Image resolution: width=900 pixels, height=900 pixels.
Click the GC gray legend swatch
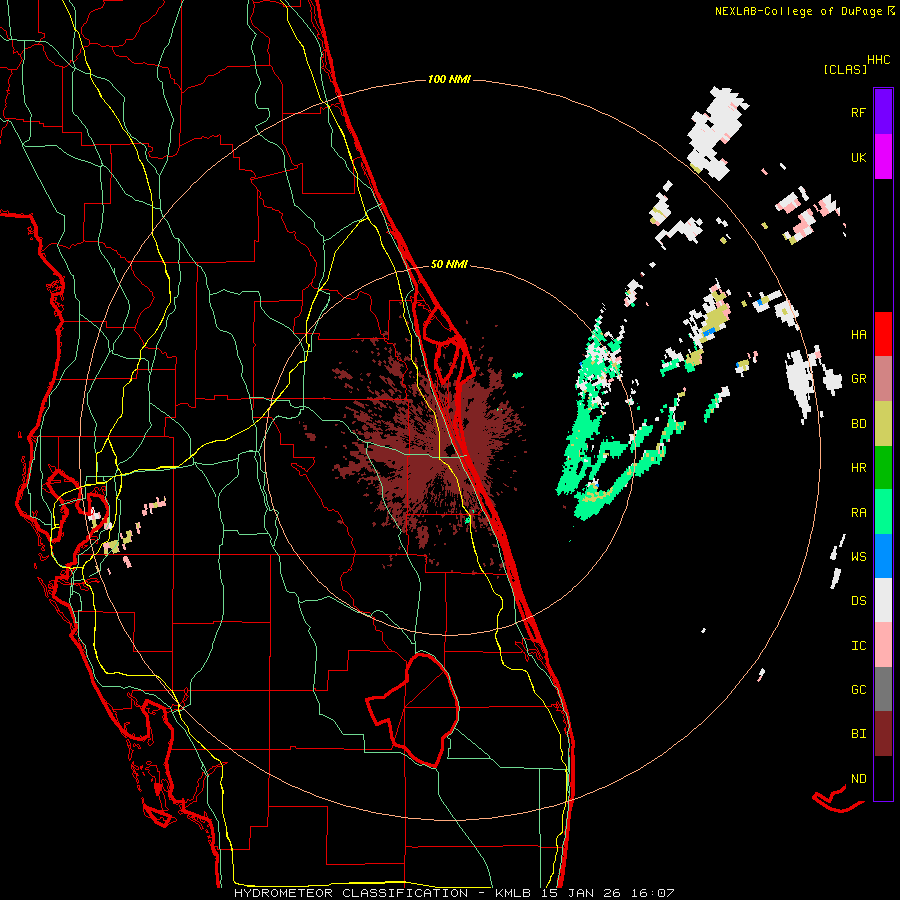883,689
